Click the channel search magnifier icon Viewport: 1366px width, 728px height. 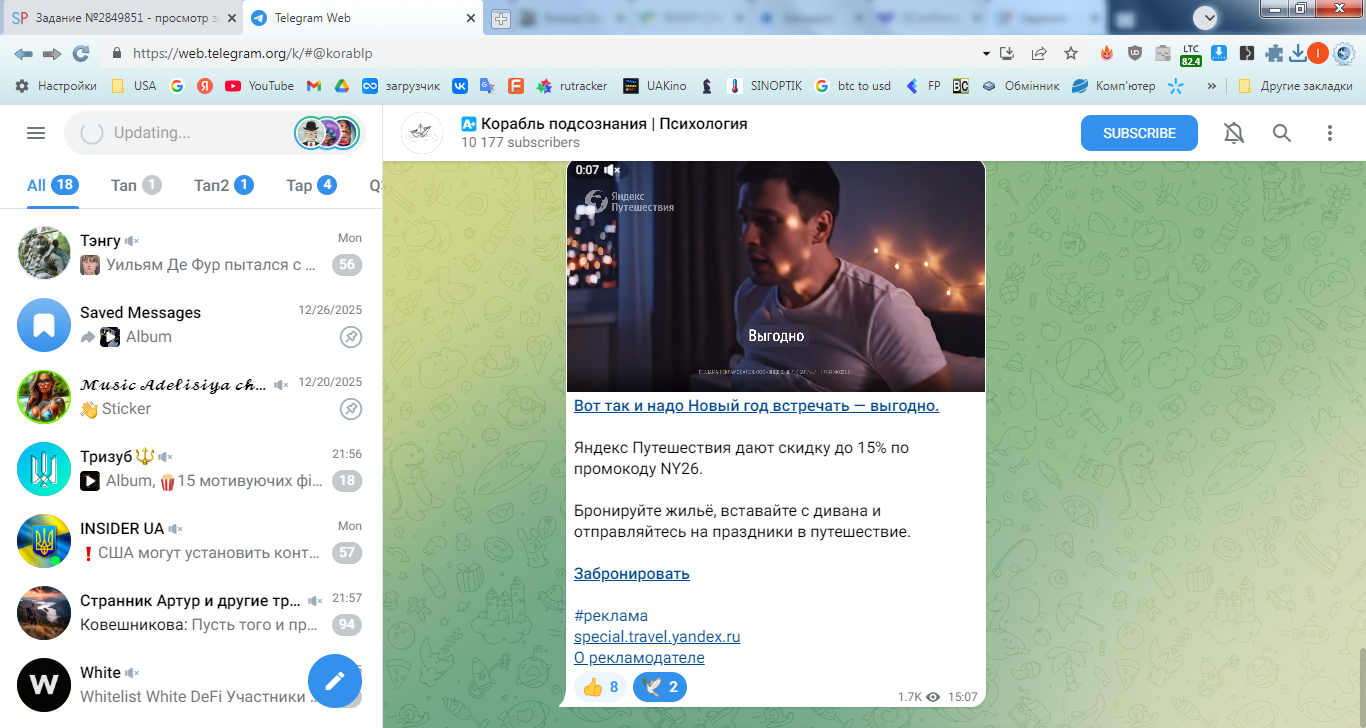1282,133
